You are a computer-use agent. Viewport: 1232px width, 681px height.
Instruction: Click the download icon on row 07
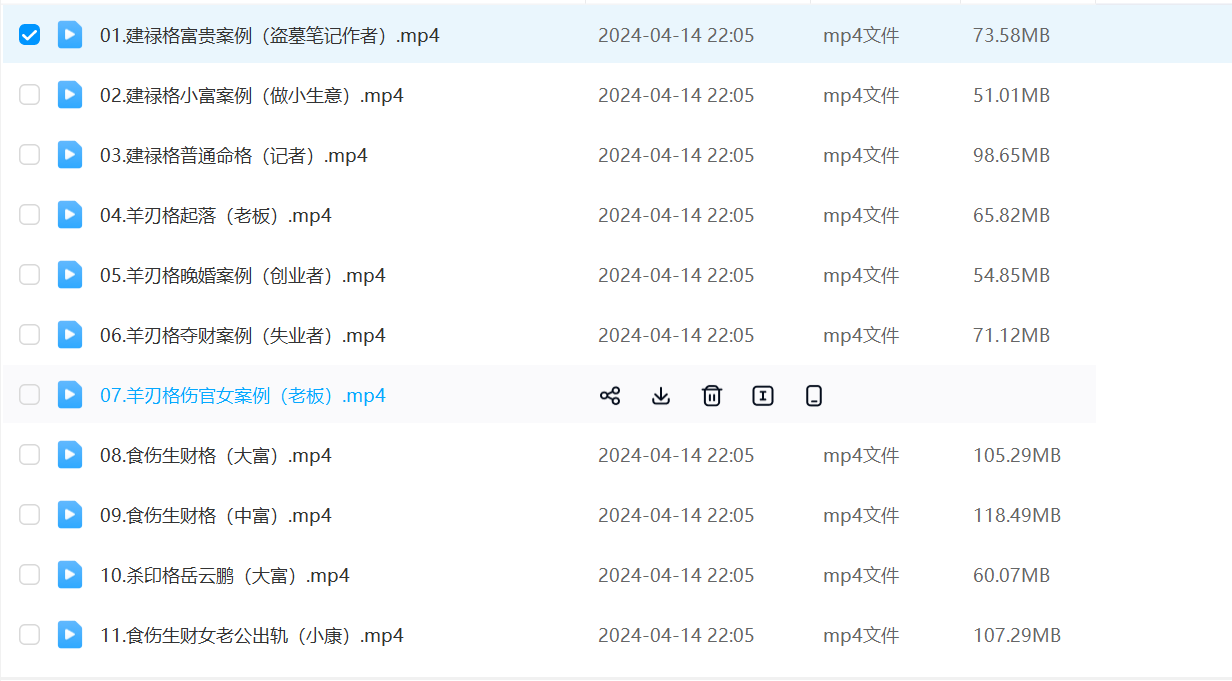point(661,396)
